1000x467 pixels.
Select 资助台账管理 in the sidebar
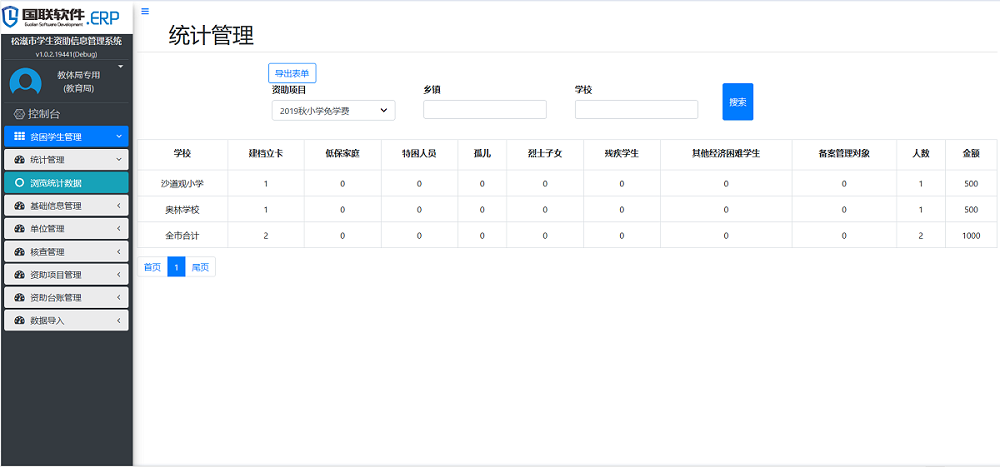click(66, 297)
